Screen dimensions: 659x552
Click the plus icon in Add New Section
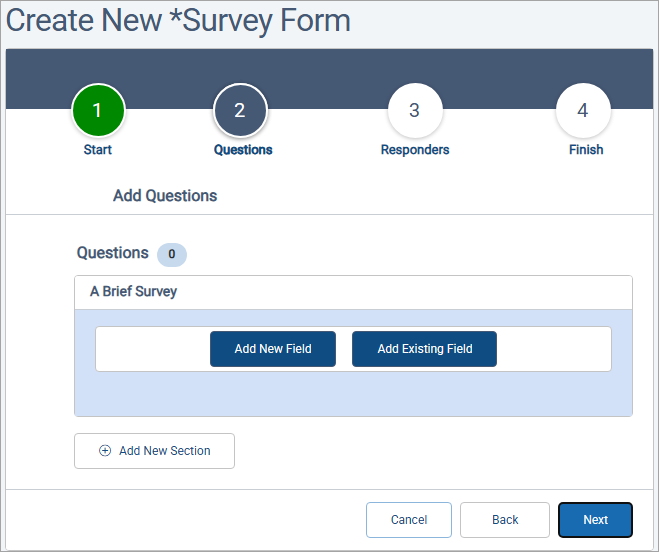pyautogui.click(x=105, y=451)
